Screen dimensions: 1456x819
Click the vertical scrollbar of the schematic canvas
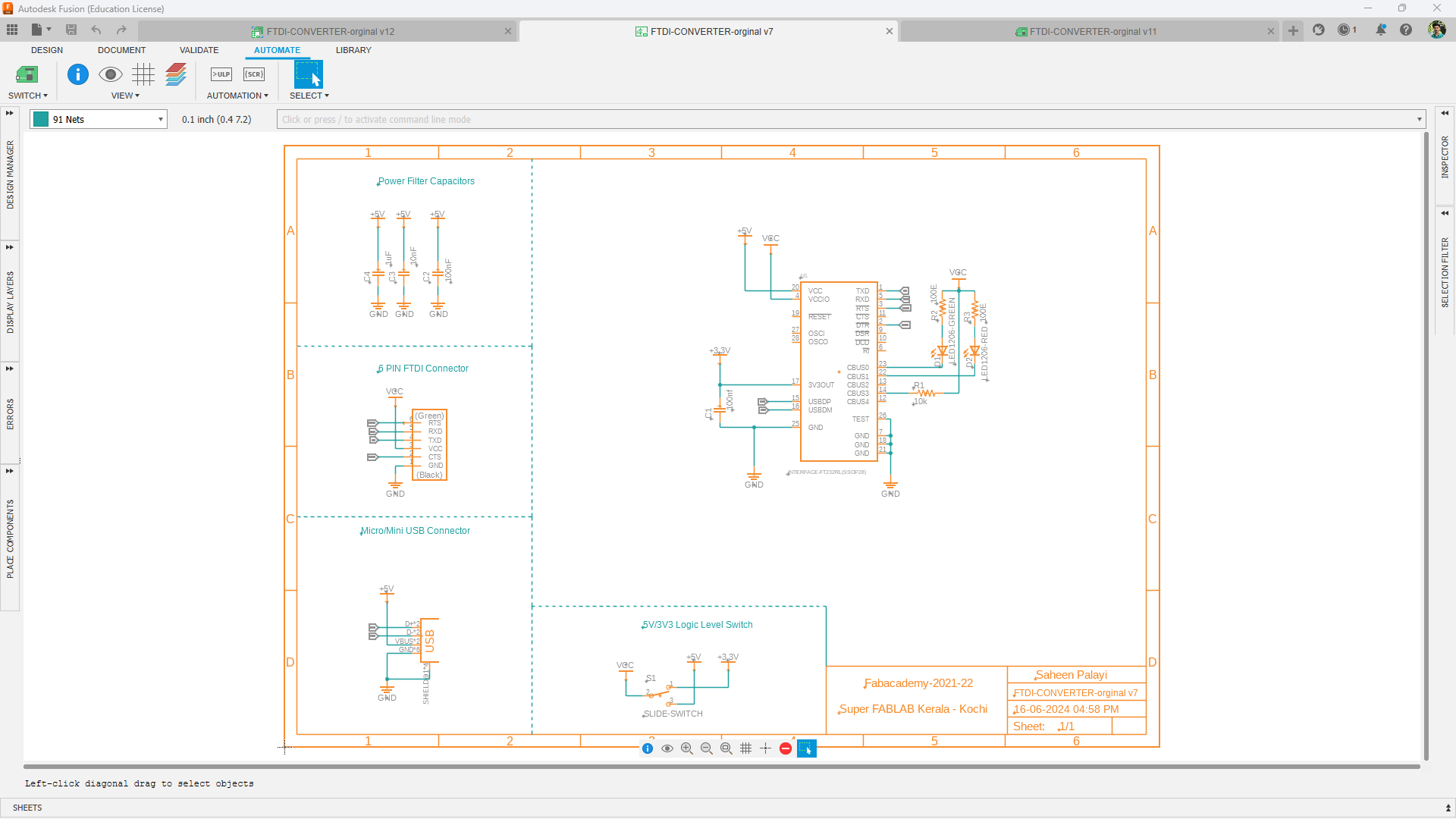click(1426, 446)
